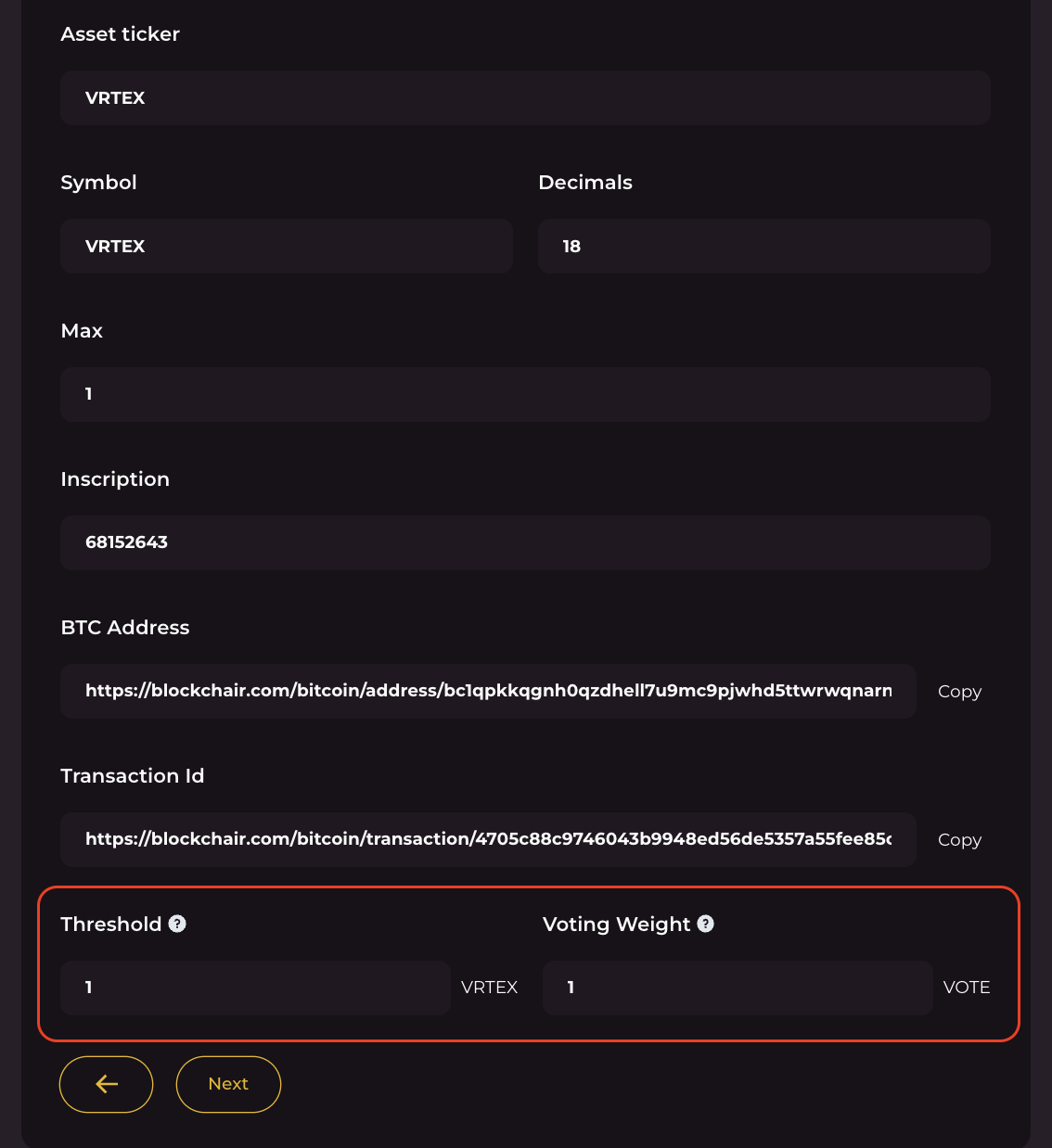Select the Asset ticker VRTEX field
The image size is (1052, 1148).
tap(525, 97)
